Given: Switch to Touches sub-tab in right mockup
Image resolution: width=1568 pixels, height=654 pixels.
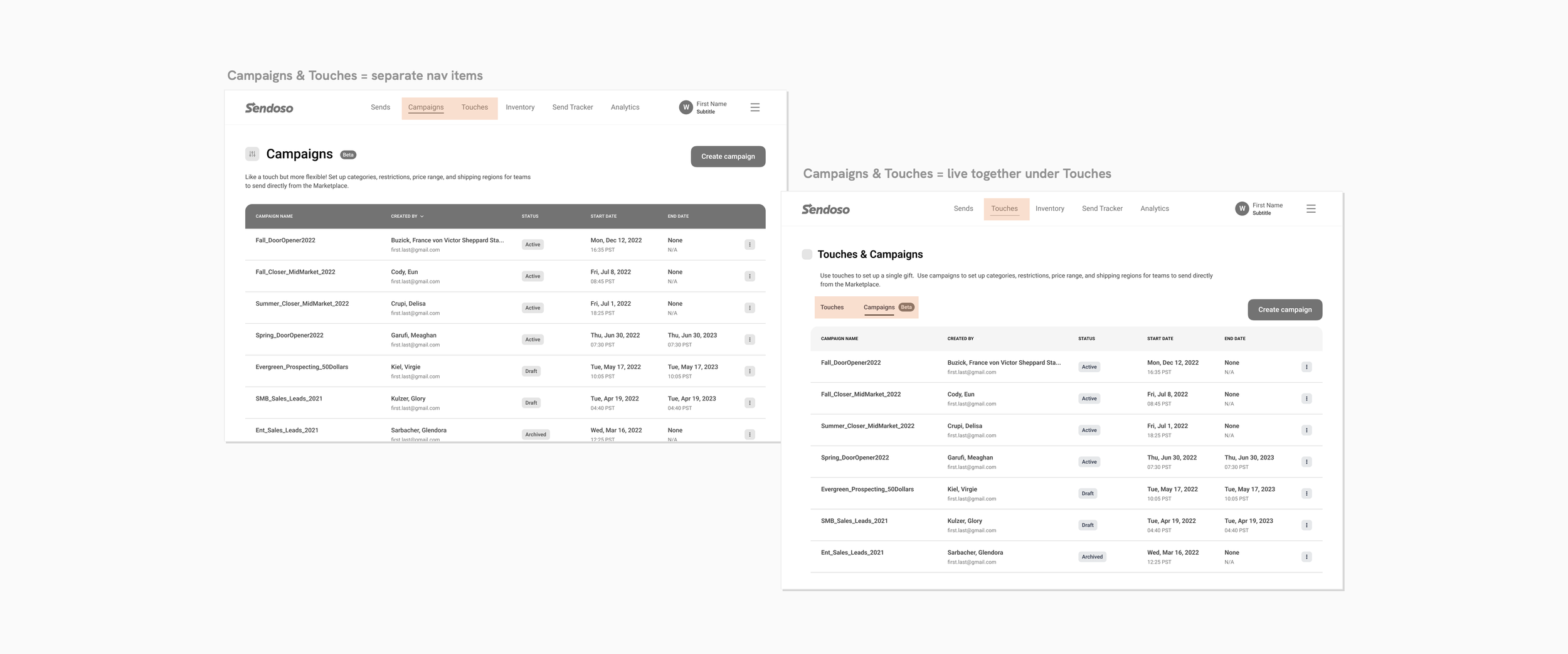Looking at the screenshot, I should pyautogui.click(x=832, y=308).
